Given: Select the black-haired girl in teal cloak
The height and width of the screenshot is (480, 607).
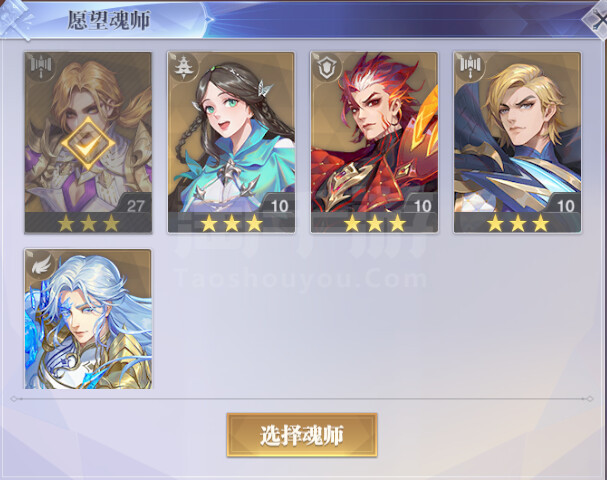Looking at the screenshot, I should pos(231,142).
